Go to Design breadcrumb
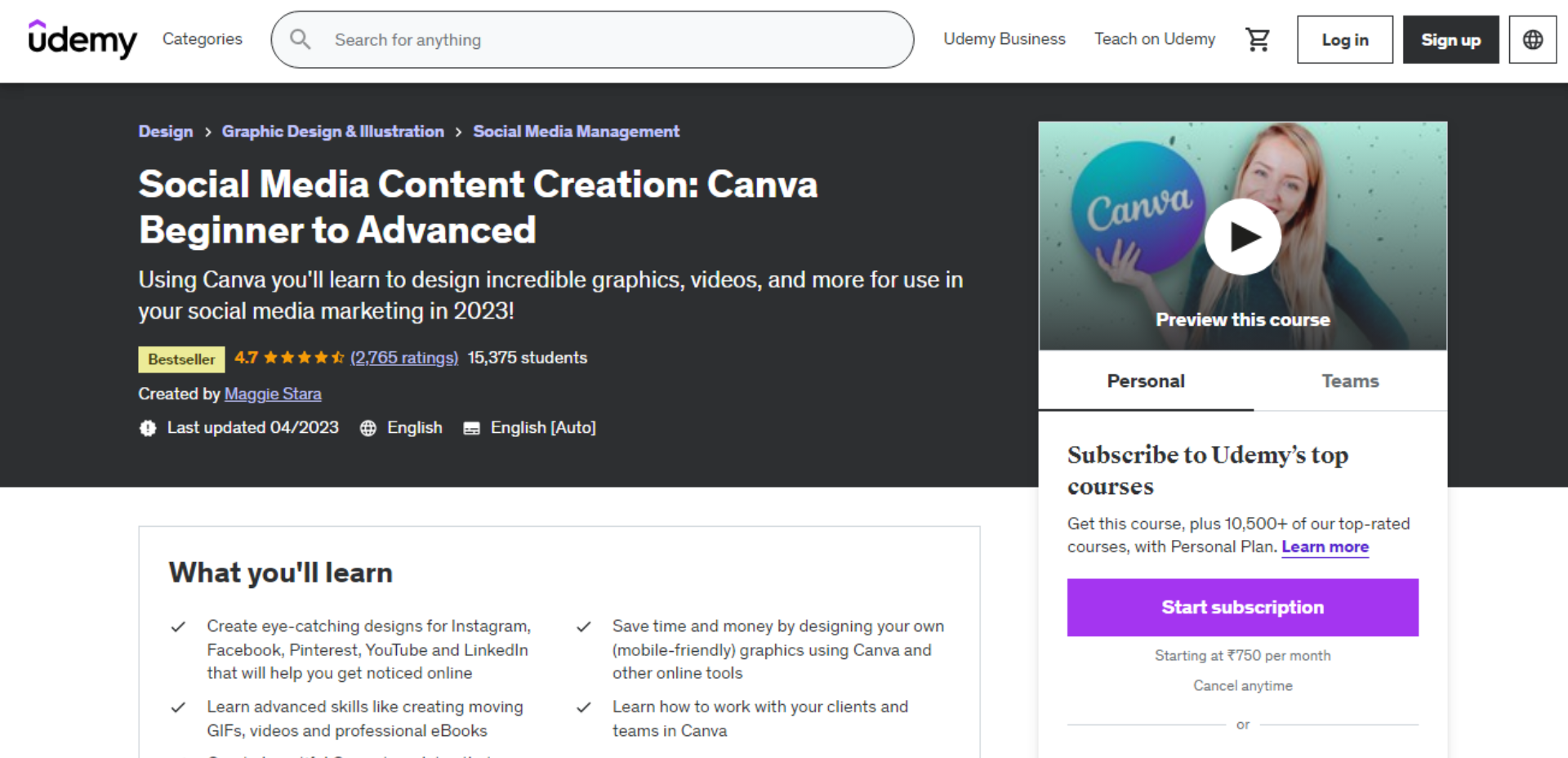1568x758 pixels. [166, 132]
